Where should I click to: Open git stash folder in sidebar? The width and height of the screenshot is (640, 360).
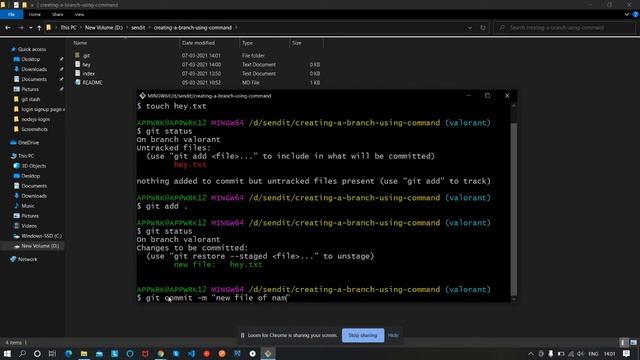[x=31, y=99]
